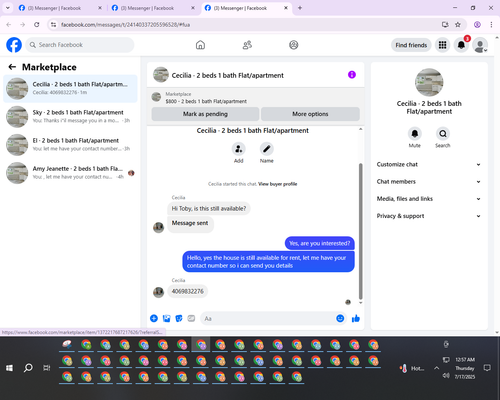
Task: Open conversation info purple icon
Action: tap(352, 75)
